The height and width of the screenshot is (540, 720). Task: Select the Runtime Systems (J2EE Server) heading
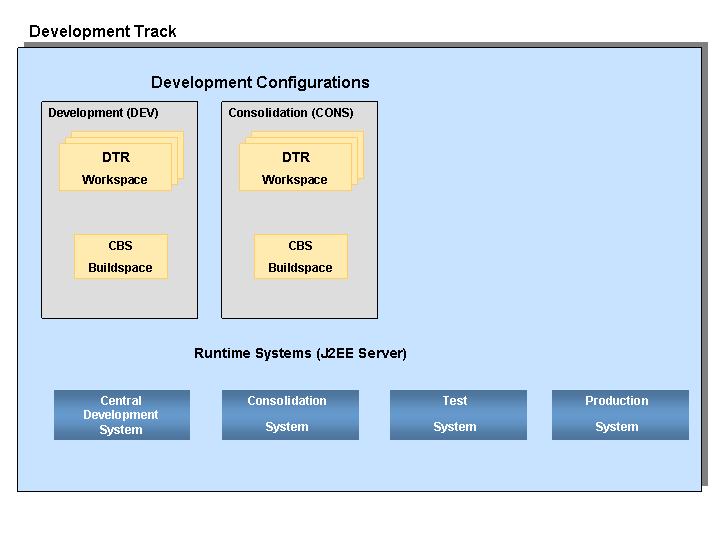300,353
